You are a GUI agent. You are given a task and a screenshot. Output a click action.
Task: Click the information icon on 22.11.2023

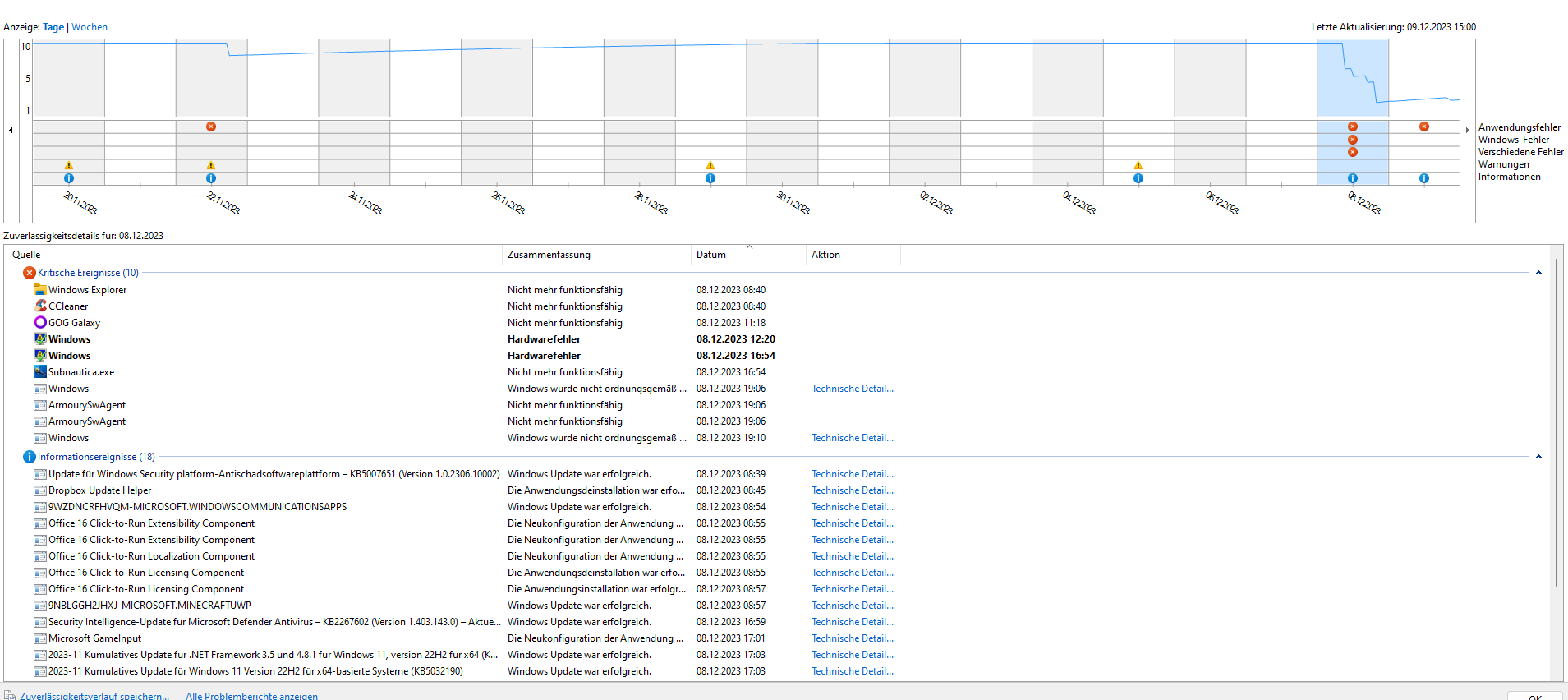[x=211, y=178]
